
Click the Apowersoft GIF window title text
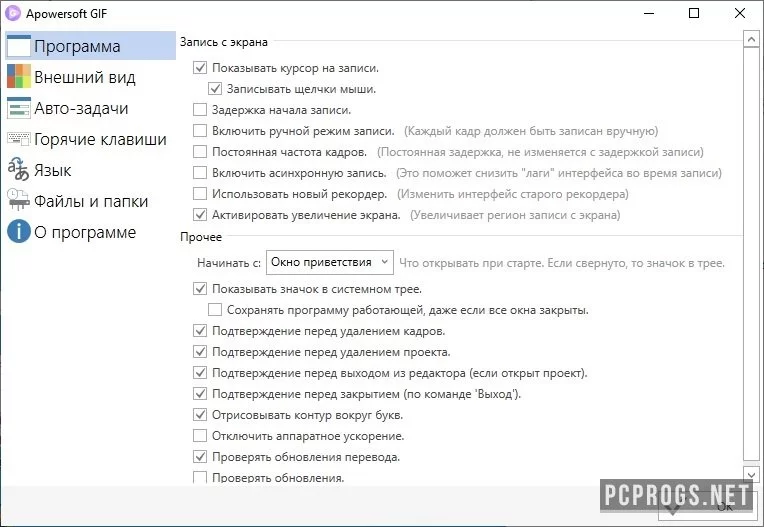[x=66, y=14]
